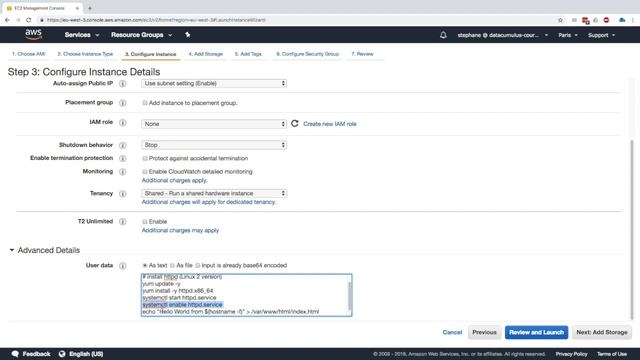Click info icon for Tenancy
This screenshot has height=360, width=640.
122,194
